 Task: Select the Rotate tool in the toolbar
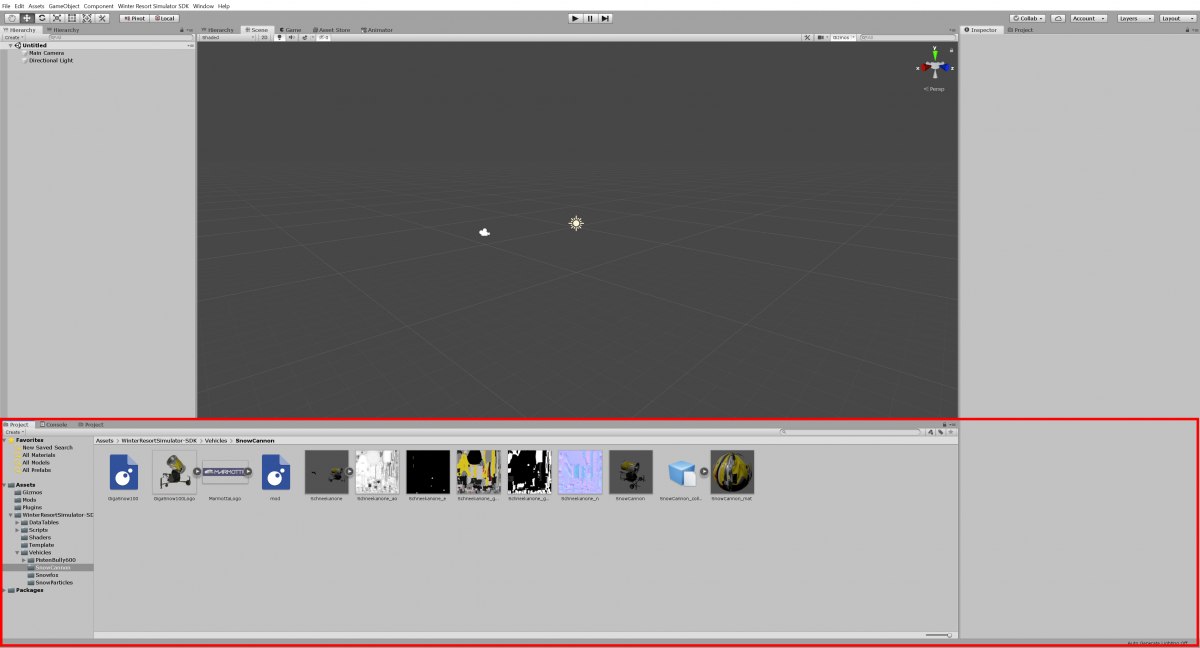click(42, 18)
